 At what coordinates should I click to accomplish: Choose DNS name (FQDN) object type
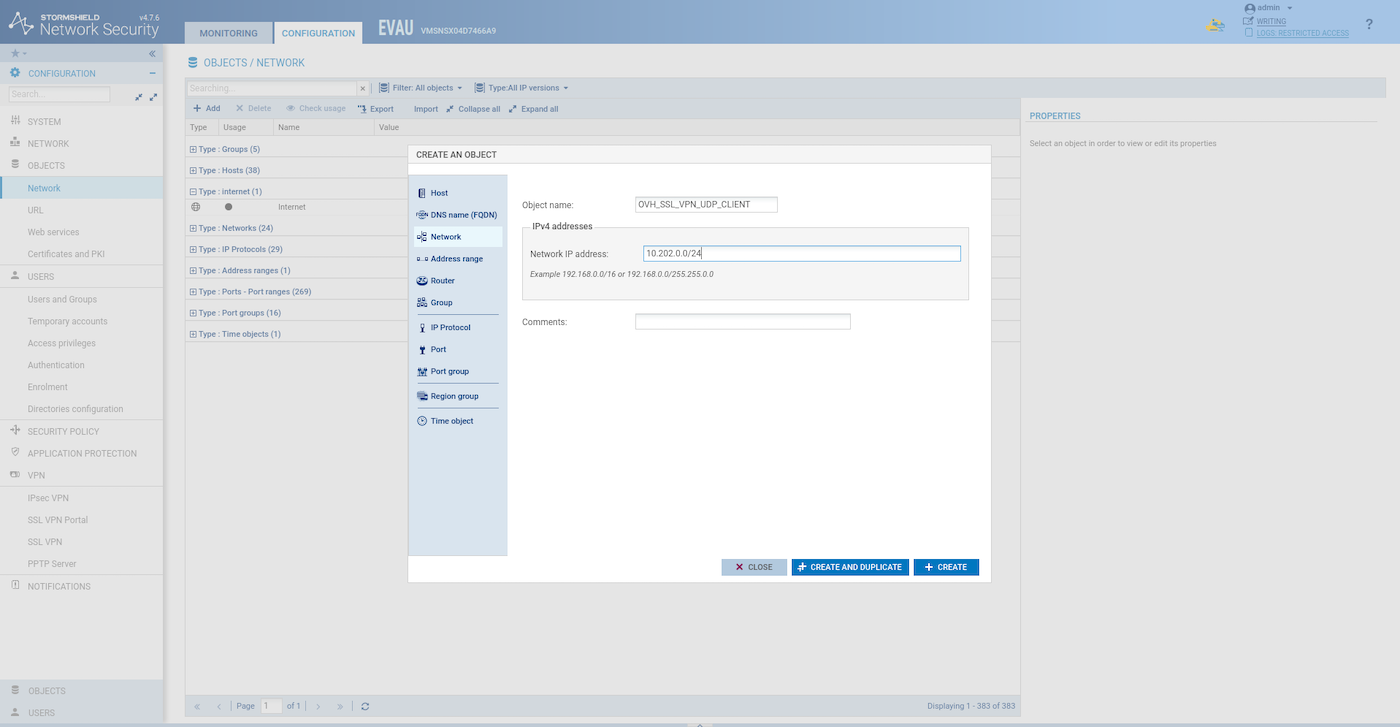[462, 215]
